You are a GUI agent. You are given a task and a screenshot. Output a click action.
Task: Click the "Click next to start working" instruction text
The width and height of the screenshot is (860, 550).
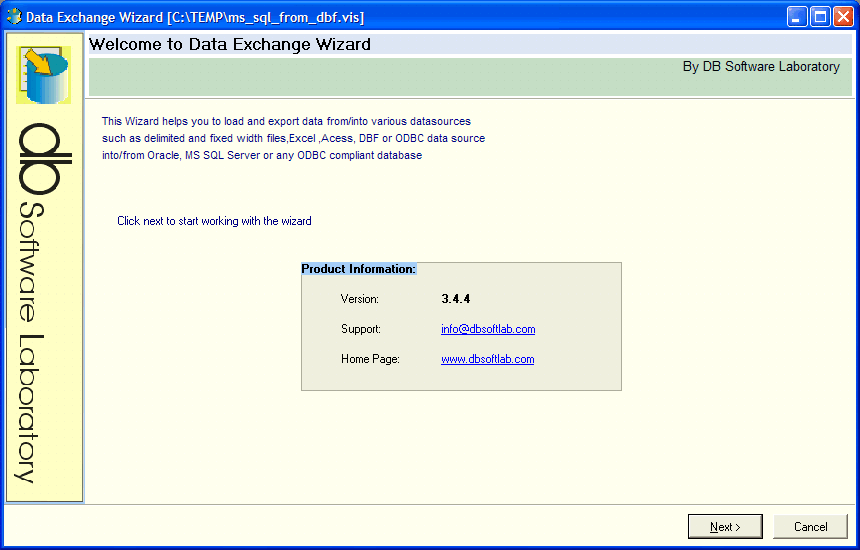click(214, 221)
